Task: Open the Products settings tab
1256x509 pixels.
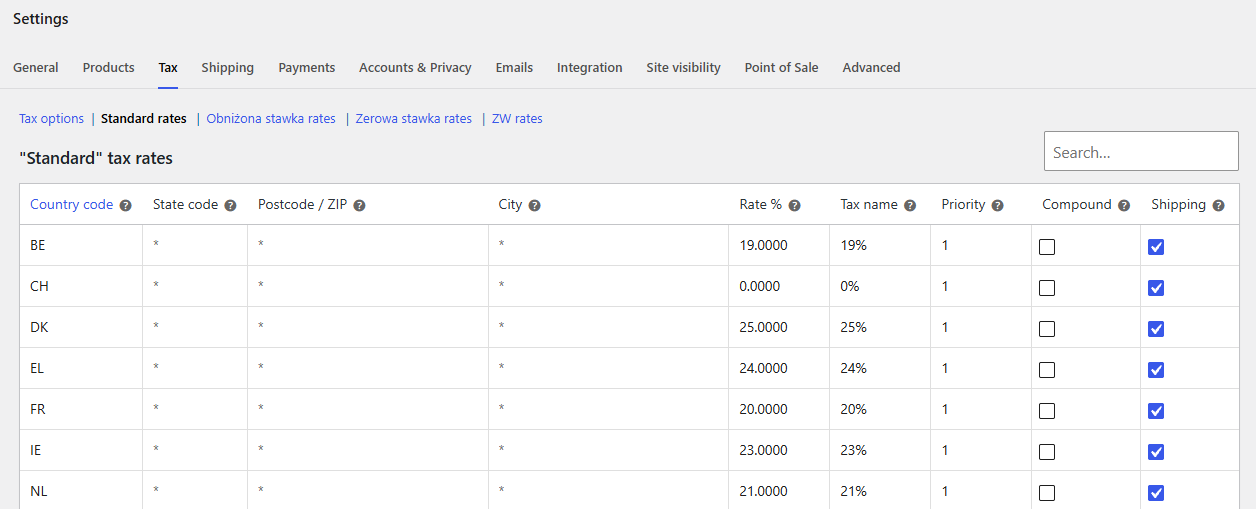Action: (108, 68)
